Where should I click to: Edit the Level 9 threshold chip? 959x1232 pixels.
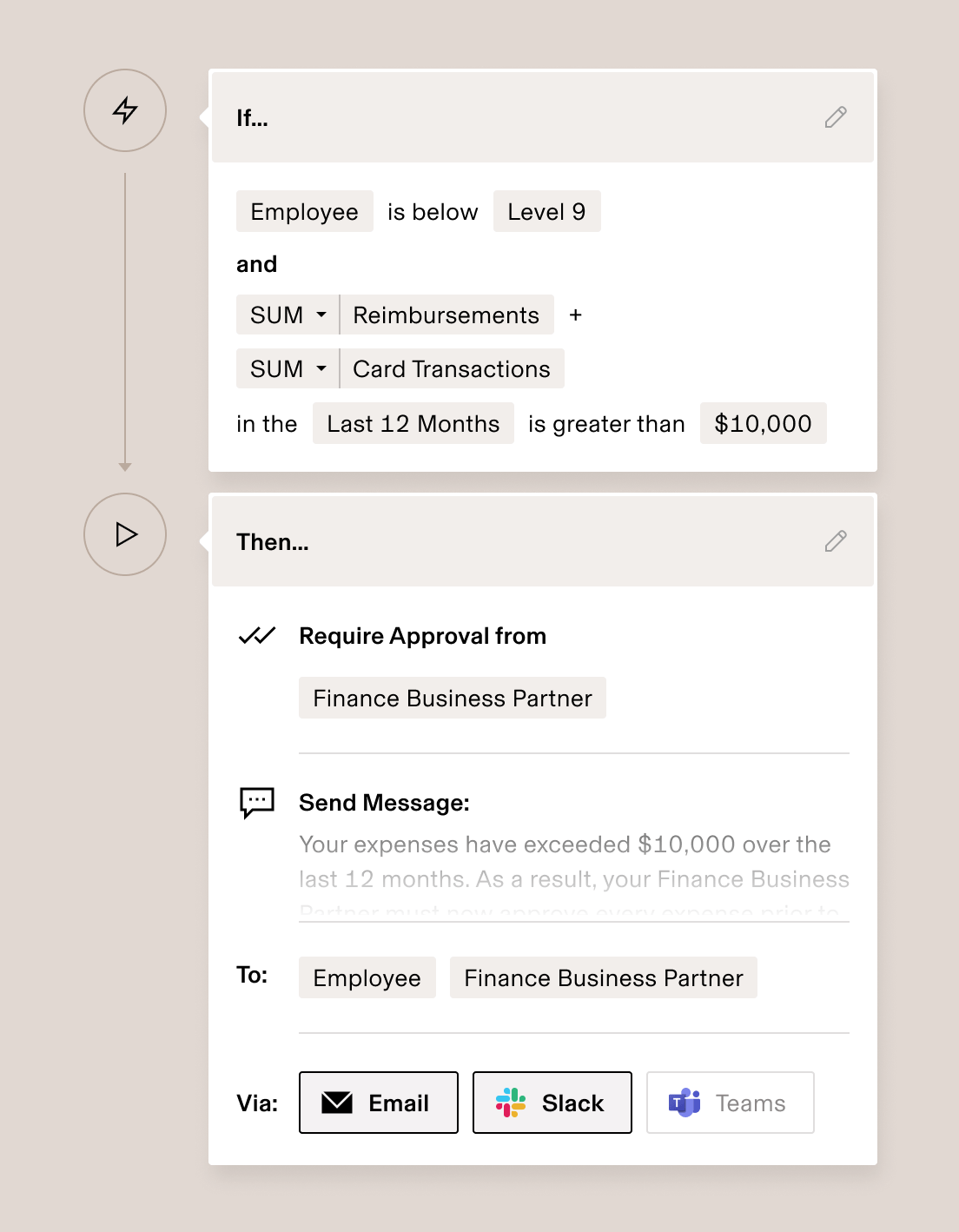pos(547,211)
